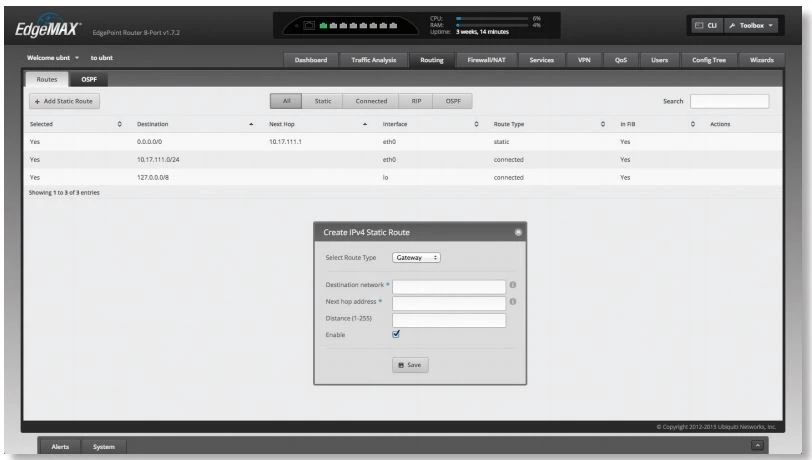The image size is (812, 460).
Task: Open the OSPF sub-tab
Action: (x=91, y=78)
